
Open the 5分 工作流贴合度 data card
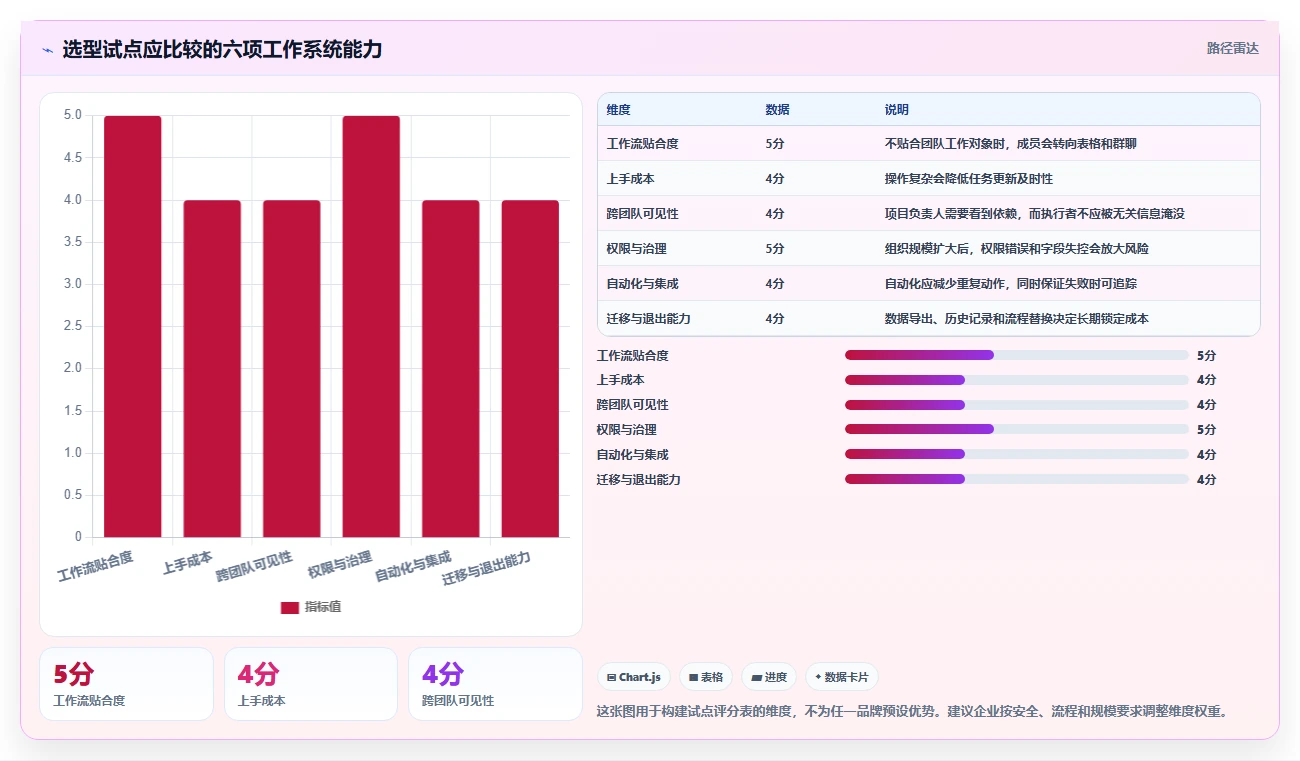[x=126, y=684]
